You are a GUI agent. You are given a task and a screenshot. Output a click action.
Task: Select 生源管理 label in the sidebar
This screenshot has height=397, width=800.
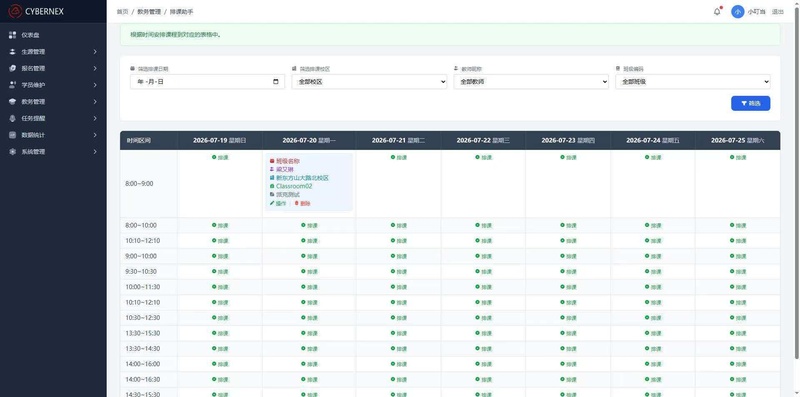tap(33, 52)
